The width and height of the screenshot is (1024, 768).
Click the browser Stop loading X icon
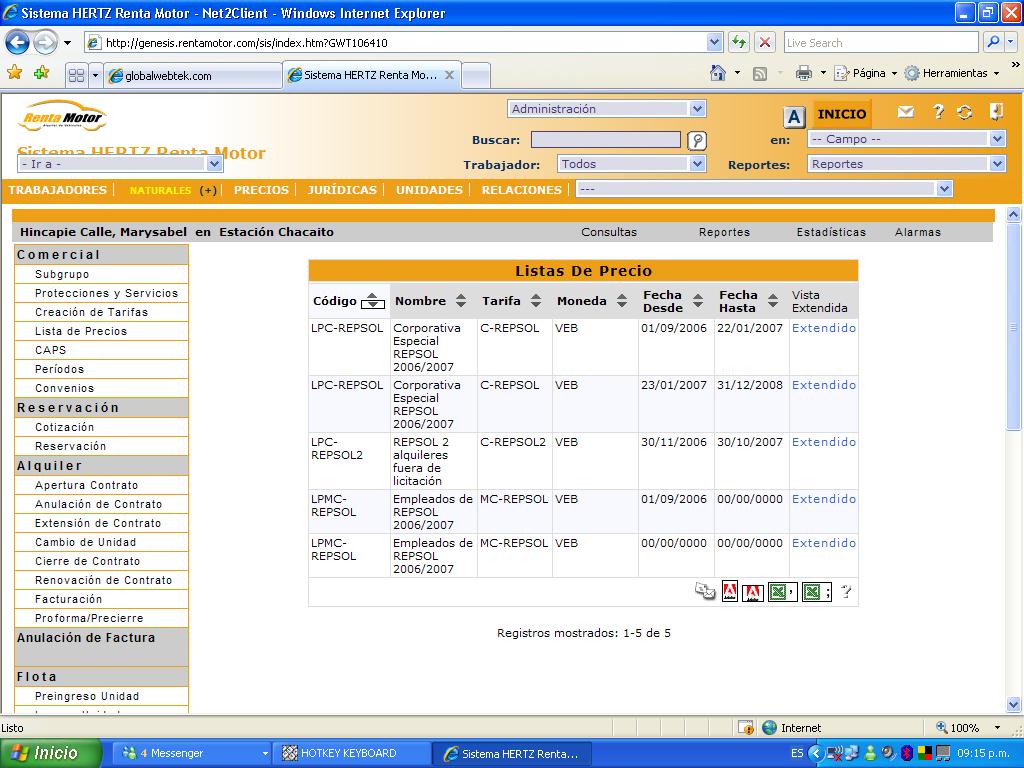(765, 43)
